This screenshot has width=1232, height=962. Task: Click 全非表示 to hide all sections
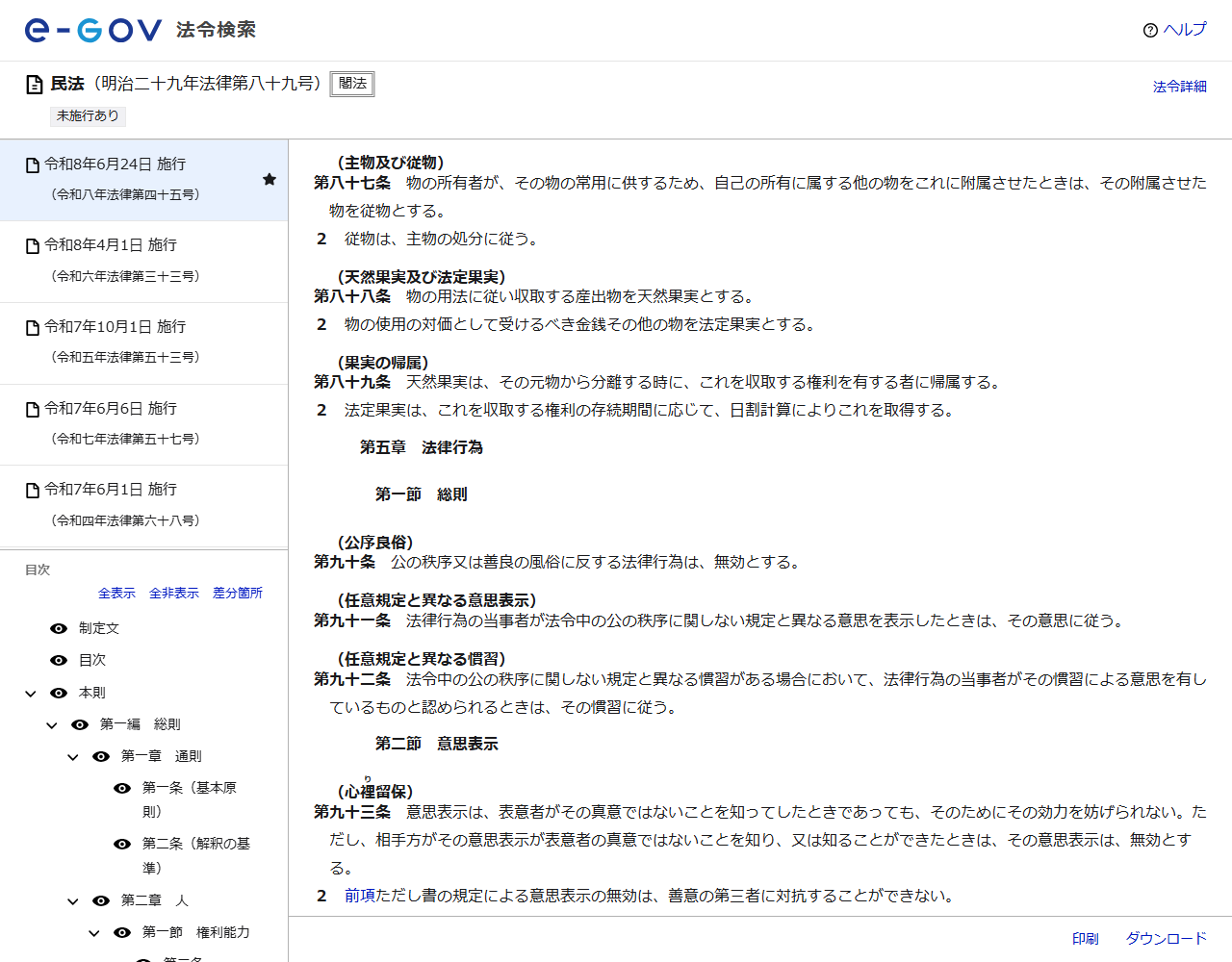[174, 594]
